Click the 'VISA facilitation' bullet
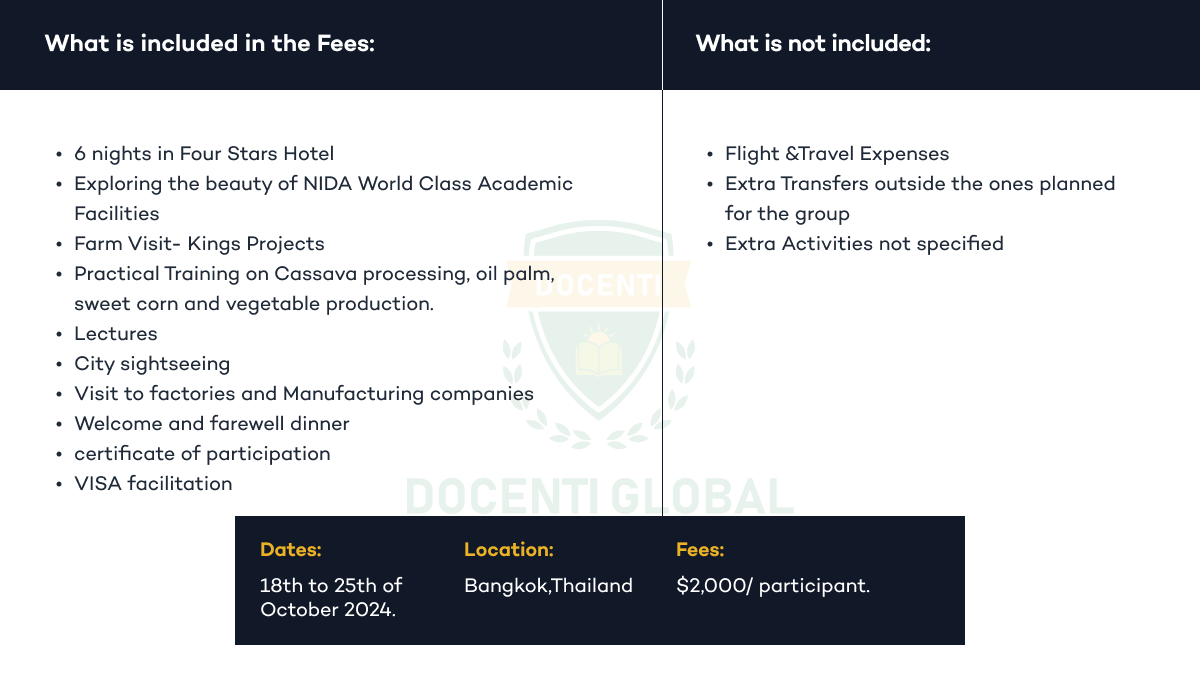The height and width of the screenshot is (700, 1200). (x=153, y=484)
